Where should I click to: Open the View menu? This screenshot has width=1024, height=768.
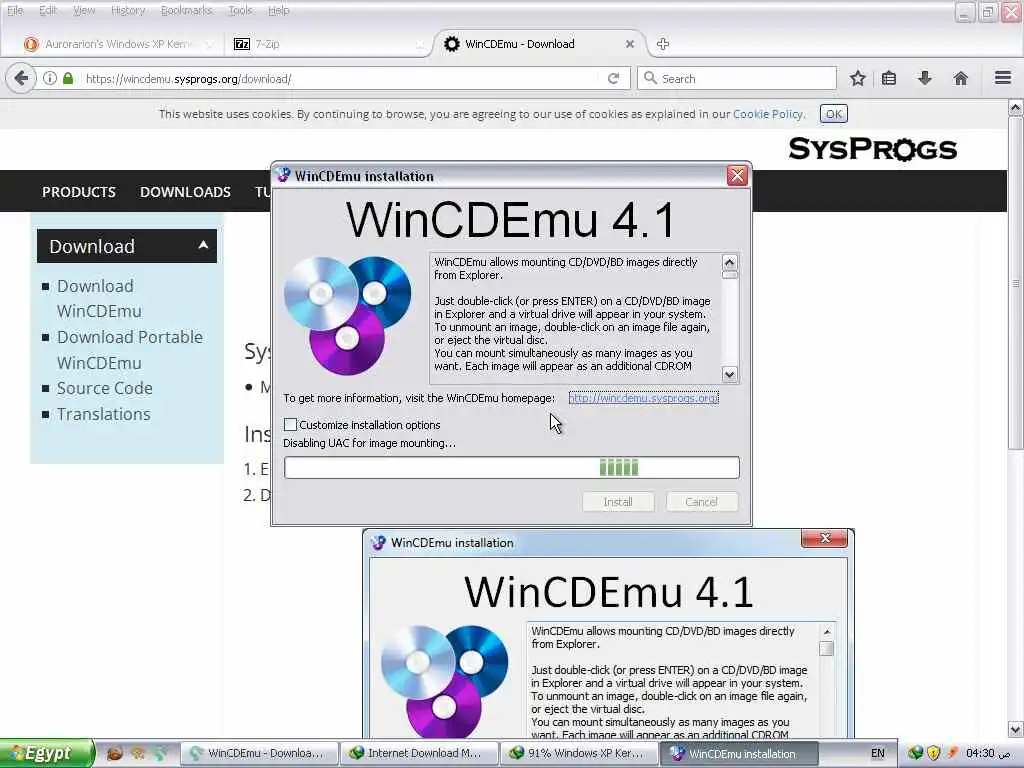click(x=84, y=10)
